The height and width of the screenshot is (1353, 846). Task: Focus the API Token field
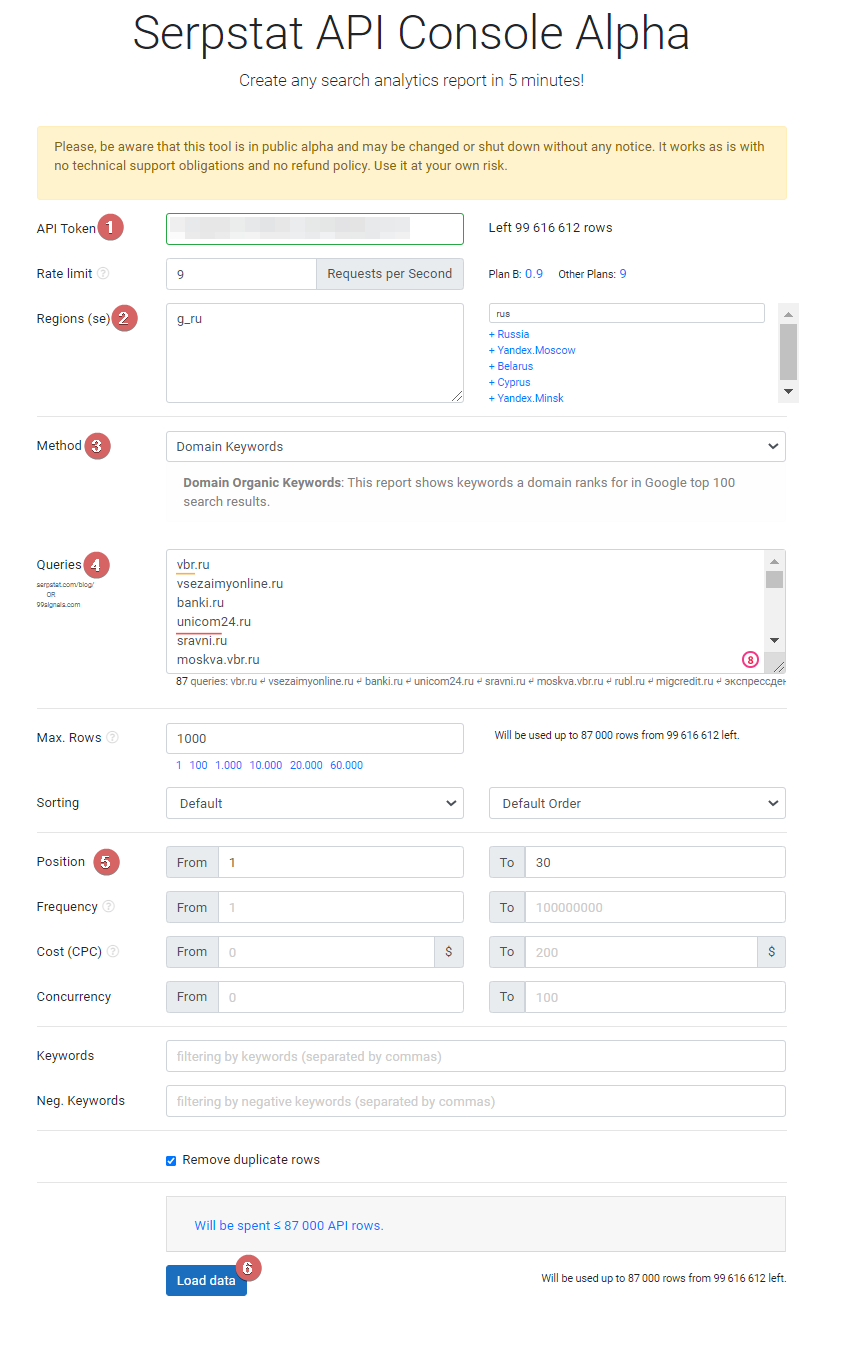click(x=315, y=228)
